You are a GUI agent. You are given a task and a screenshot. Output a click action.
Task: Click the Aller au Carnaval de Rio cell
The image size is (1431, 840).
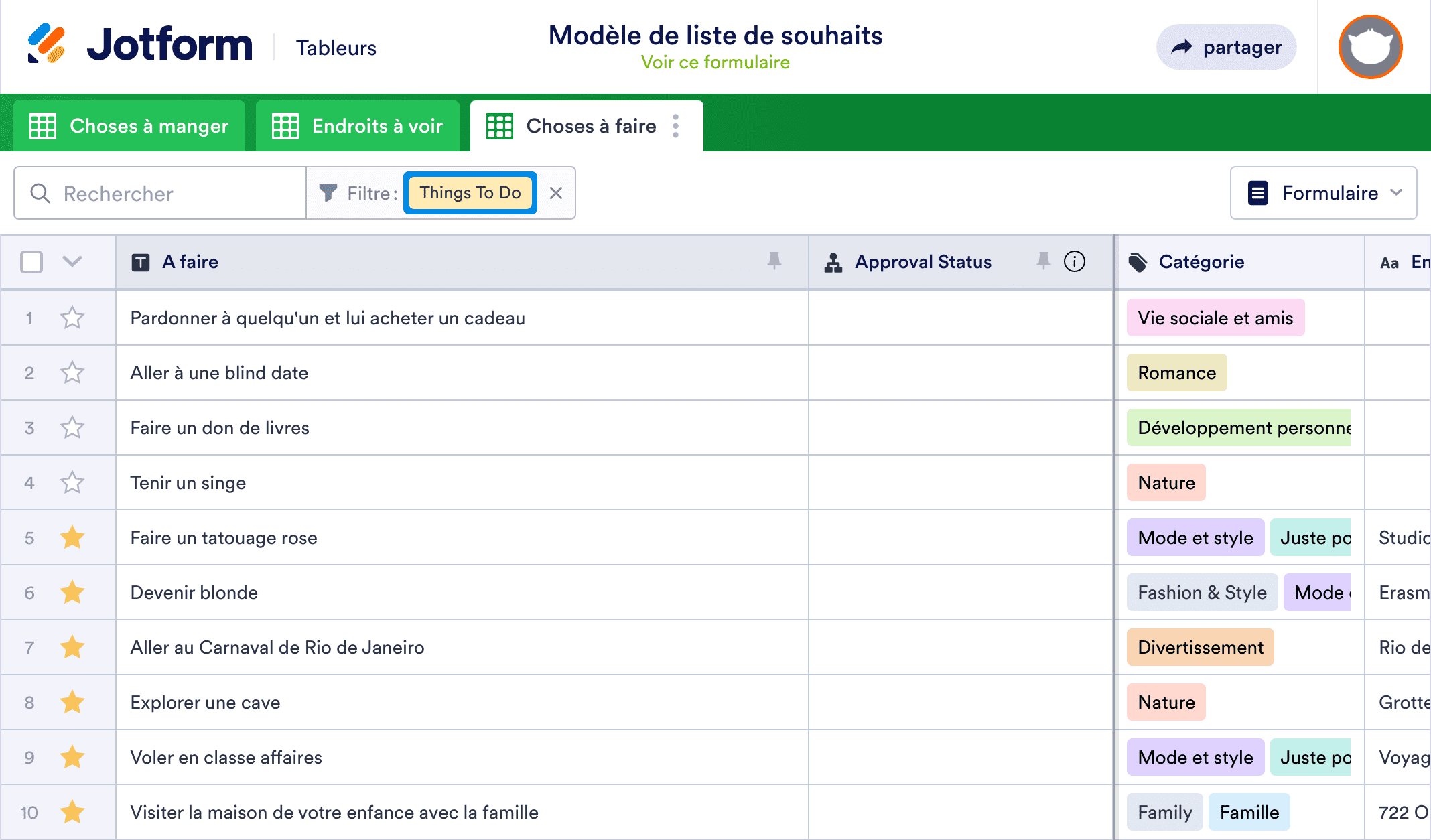click(462, 647)
